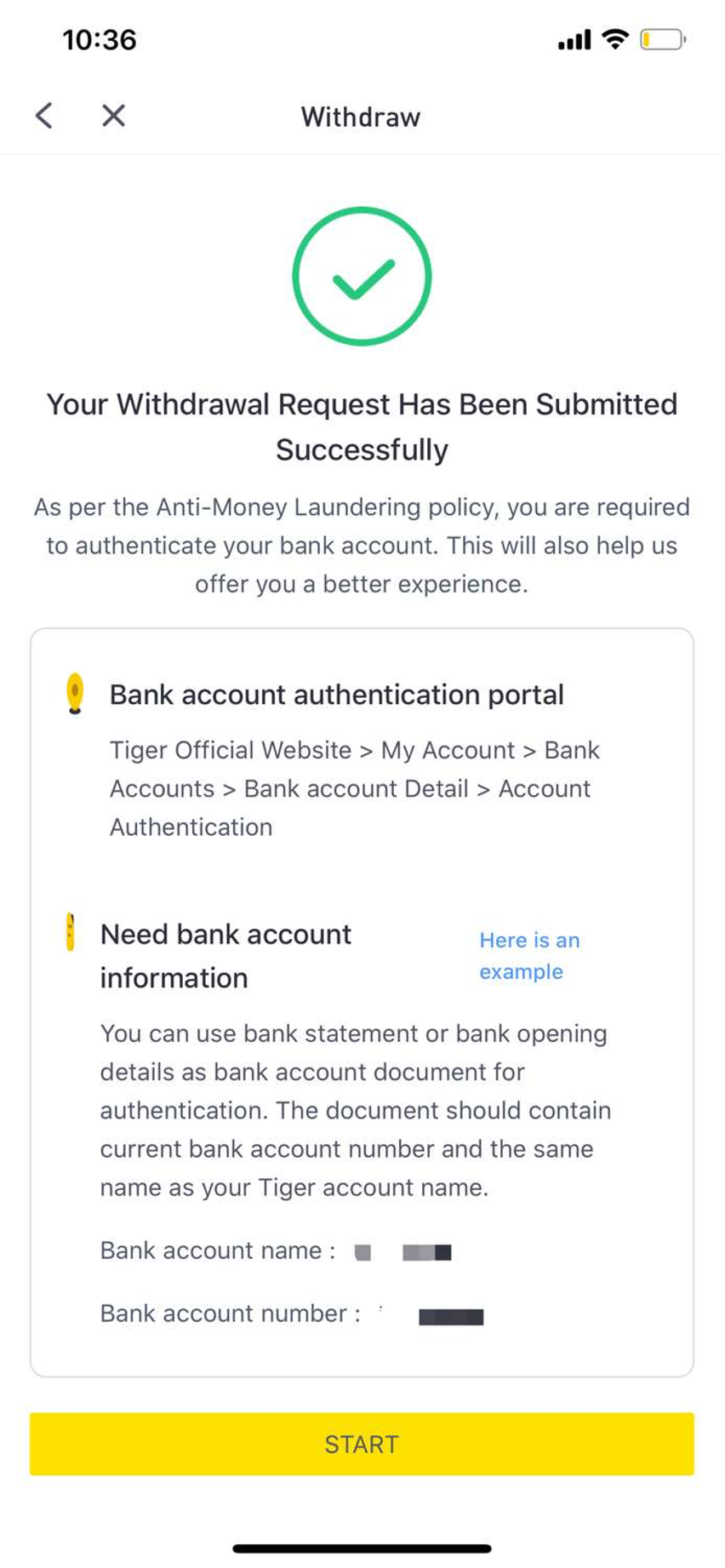725x1568 pixels.
Task: Tap the cellular signal bars icon
Action: 574,40
